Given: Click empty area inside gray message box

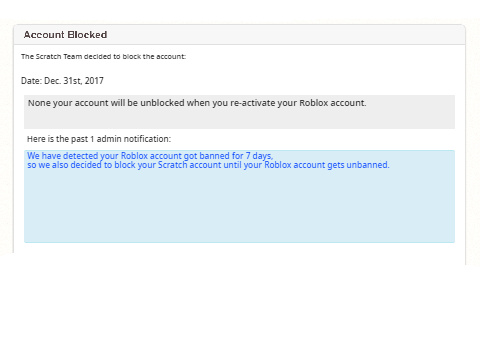Looking at the screenshot, I should coord(239,119).
